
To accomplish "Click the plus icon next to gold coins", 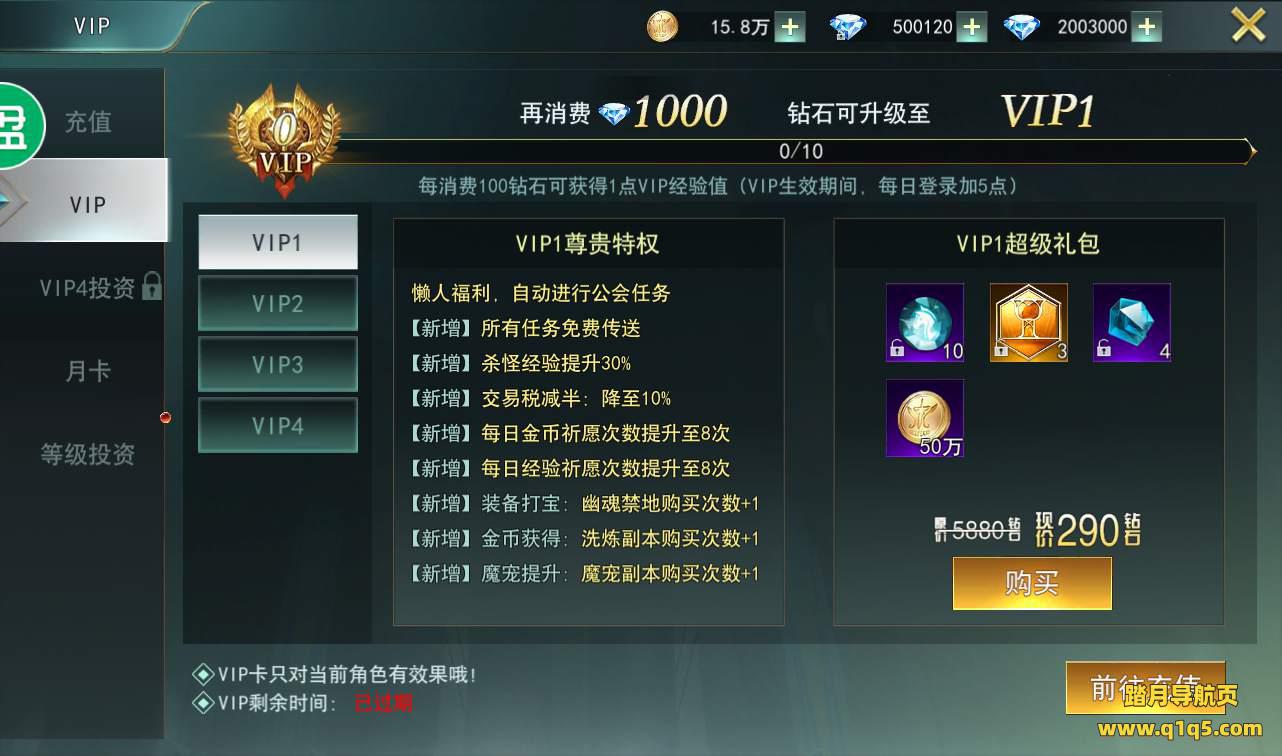I will [x=790, y=27].
